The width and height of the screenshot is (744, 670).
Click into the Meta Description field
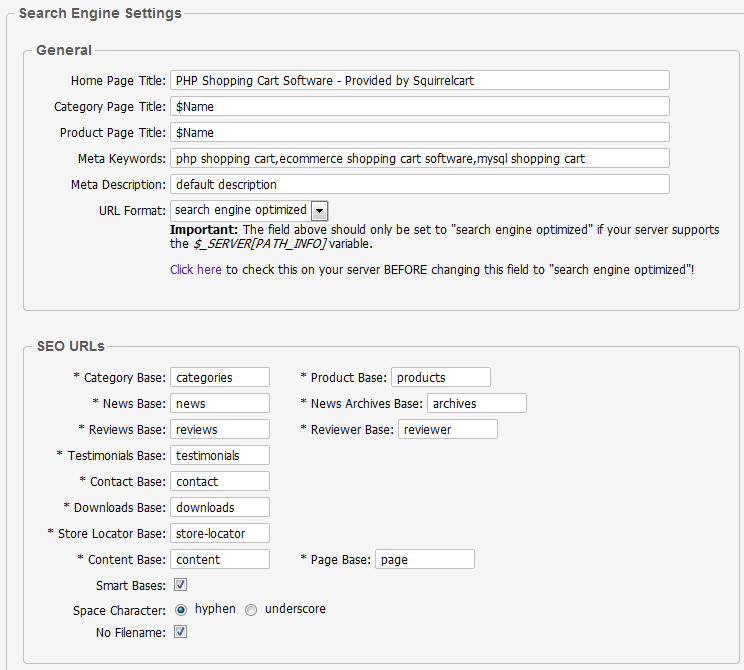click(x=419, y=184)
